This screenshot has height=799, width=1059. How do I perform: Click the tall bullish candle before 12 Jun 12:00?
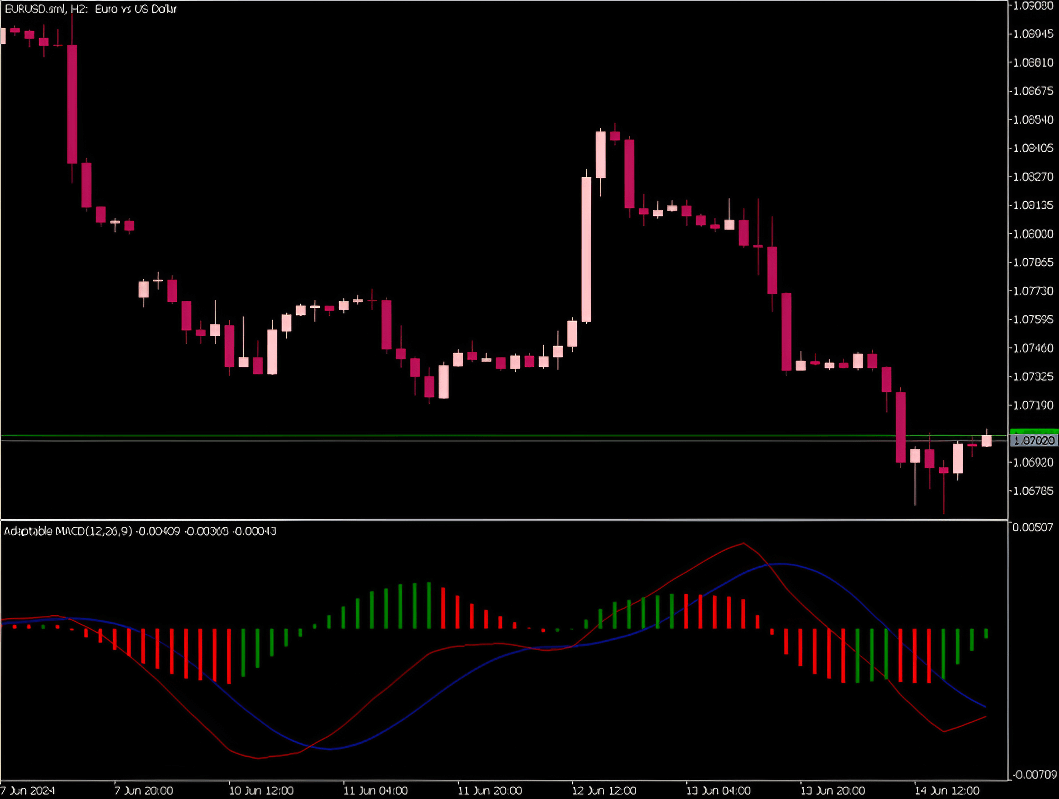(x=587, y=249)
